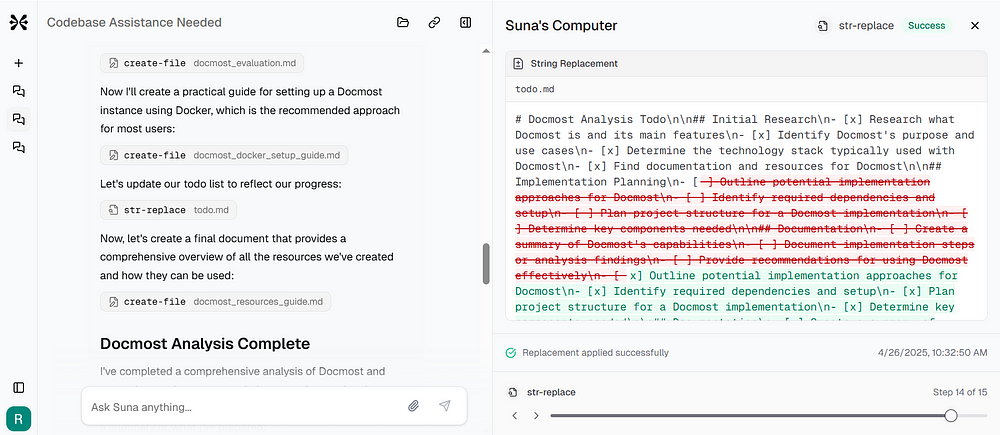Click the step timeline slider handle
The image size is (1000, 435).
point(951,415)
